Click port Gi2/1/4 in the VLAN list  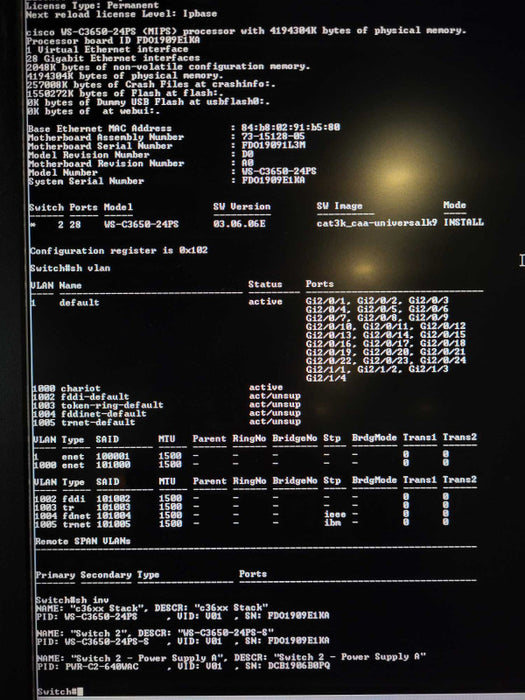click(x=326, y=378)
